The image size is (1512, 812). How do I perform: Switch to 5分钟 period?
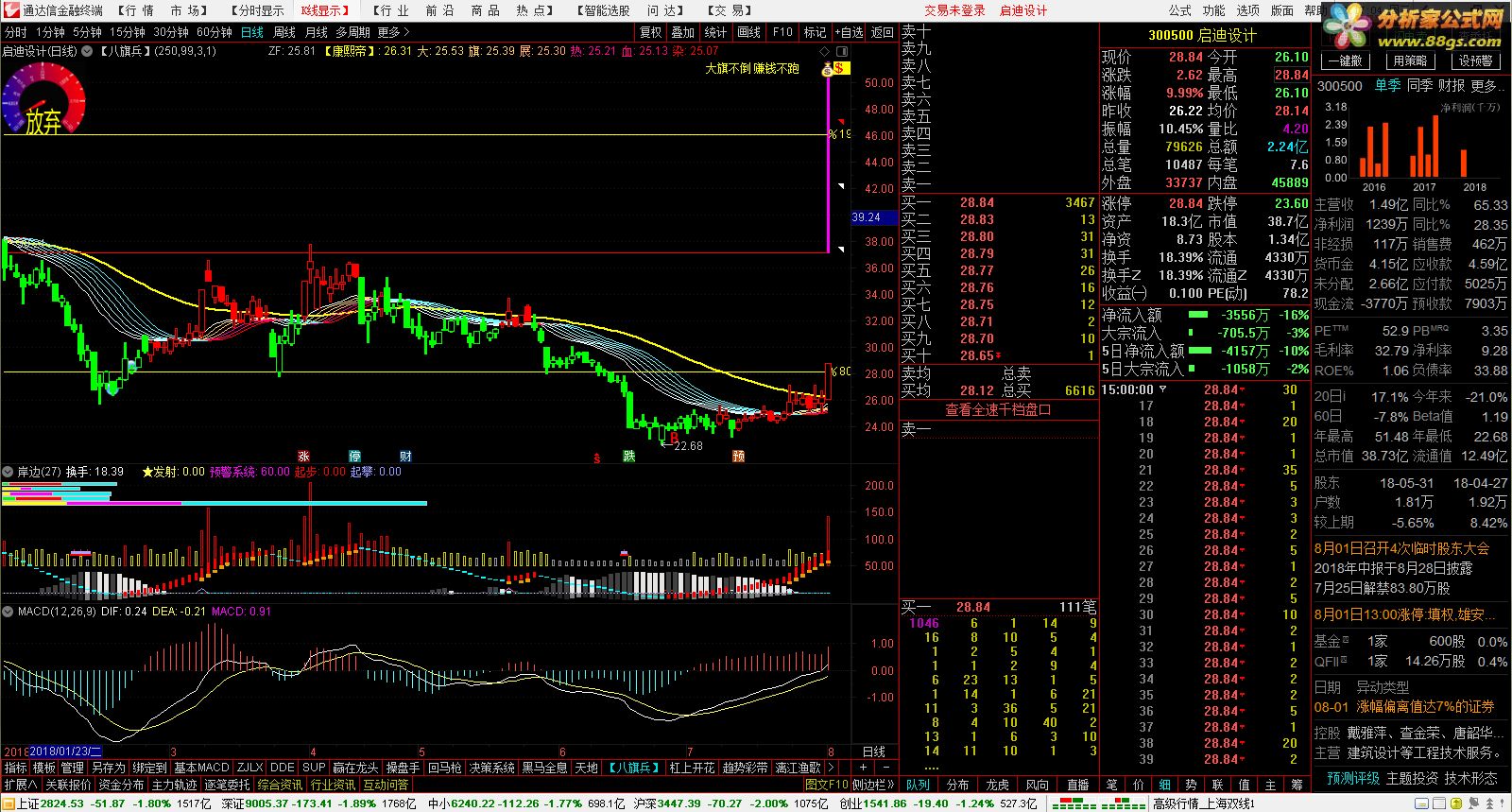tap(87, 32)
